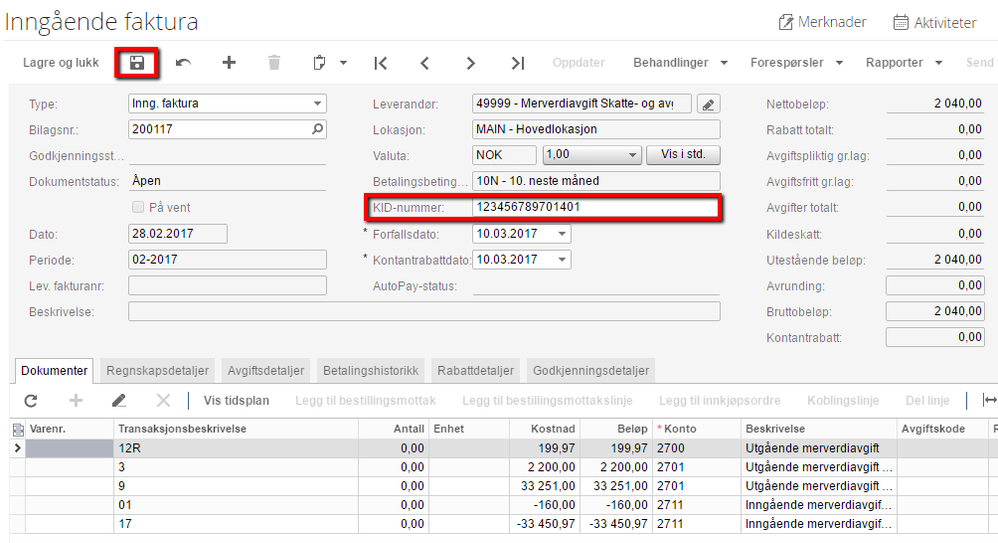Click search magnifier in Bilagsnr field
The height and width of the screenshot is (543, 998).
[x=317, y=129]
